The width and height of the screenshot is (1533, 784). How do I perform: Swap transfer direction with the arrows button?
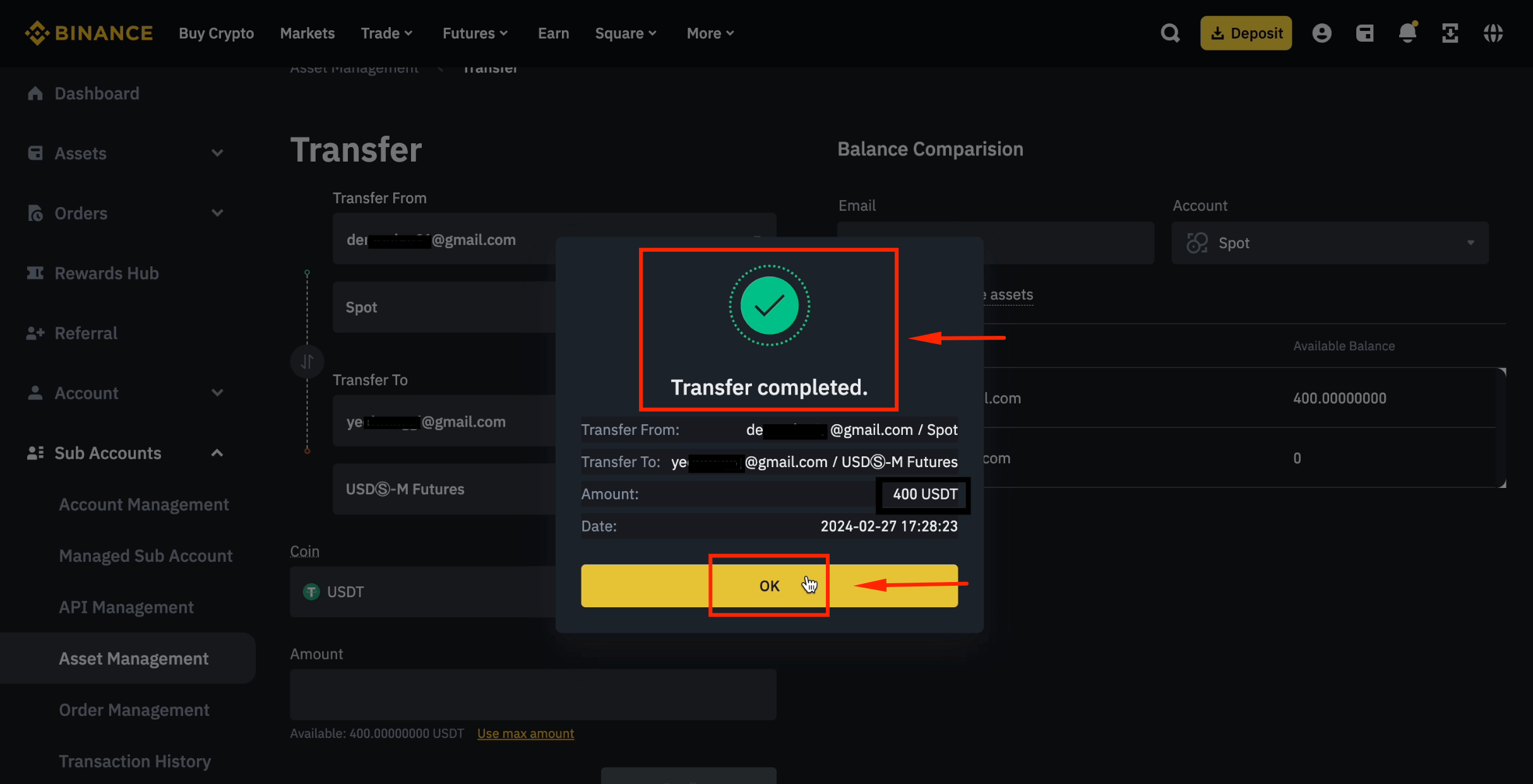307,361
